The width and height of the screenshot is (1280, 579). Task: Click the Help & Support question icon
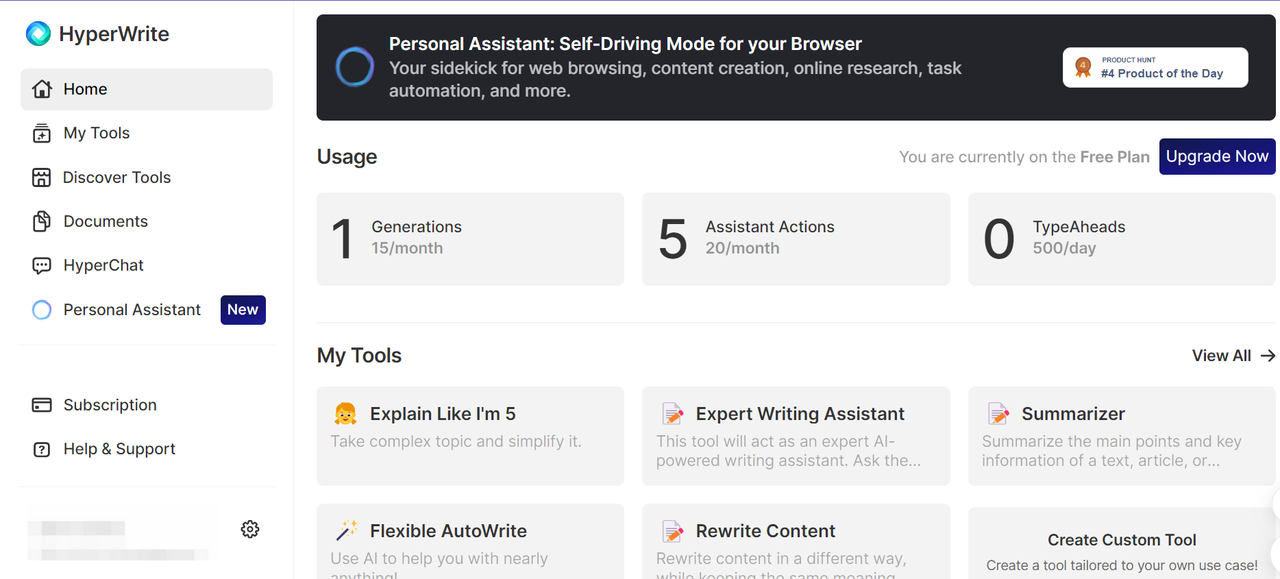click(42, 449)
